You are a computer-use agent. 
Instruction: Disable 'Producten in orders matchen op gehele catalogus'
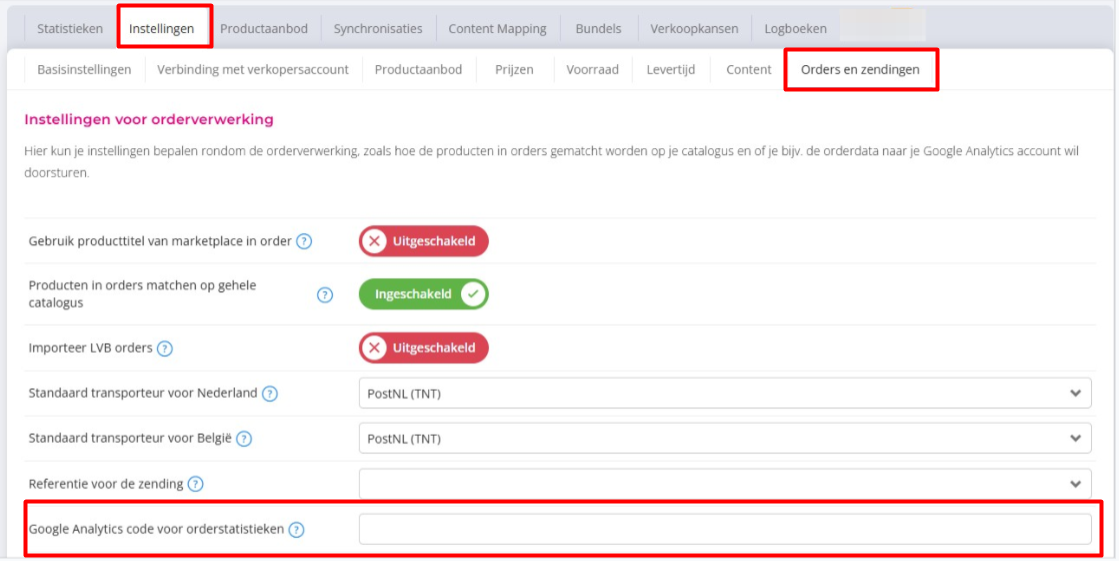423,294
